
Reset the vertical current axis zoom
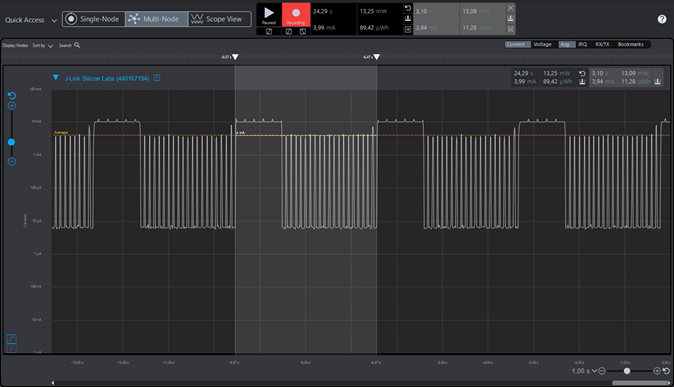pos(12,95)
